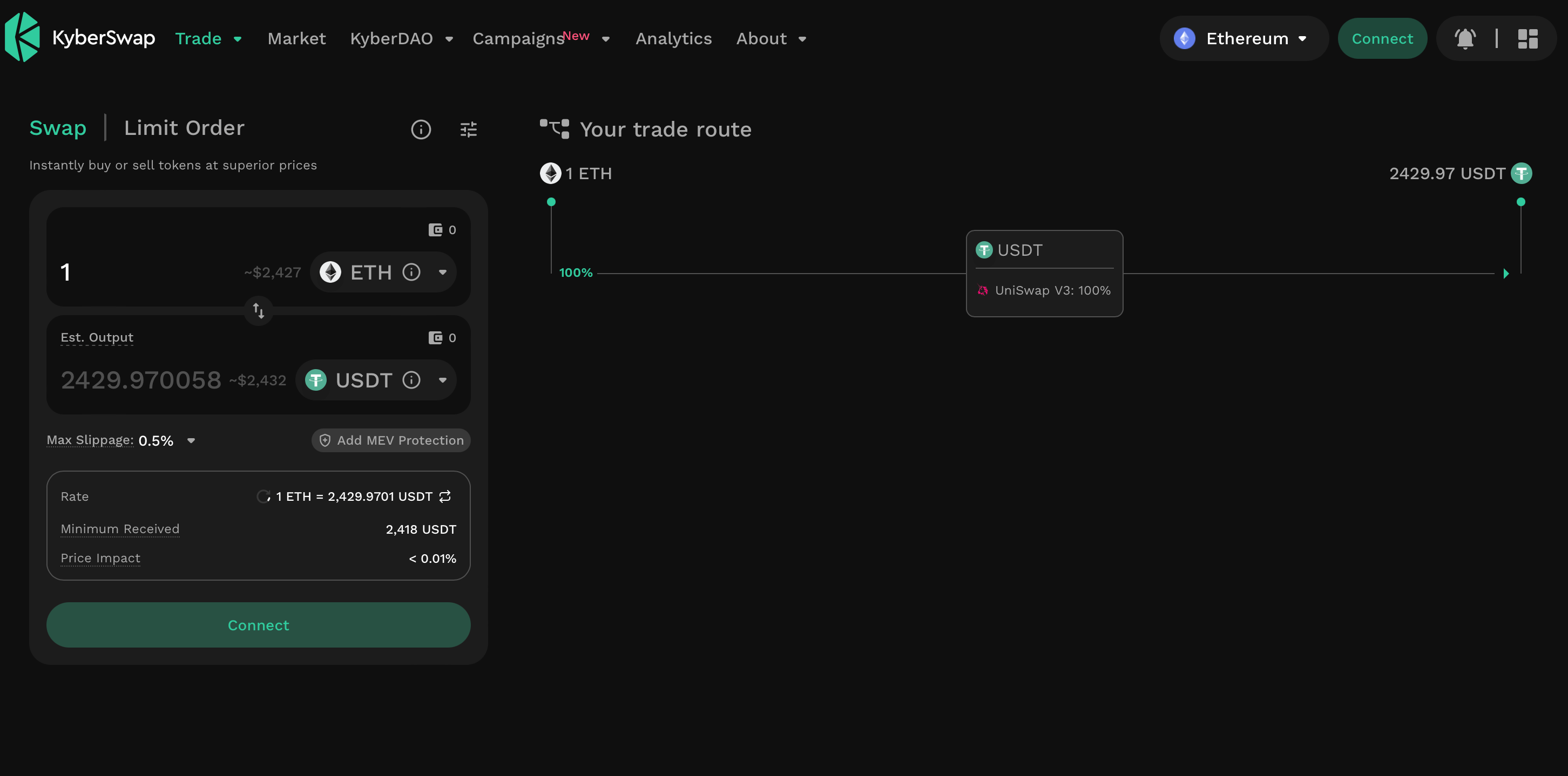Click the UniSwap V3 unicorn icon
Image resolution: width=1568 pixels, height=776 pixels.
click(x=983, y=291)
